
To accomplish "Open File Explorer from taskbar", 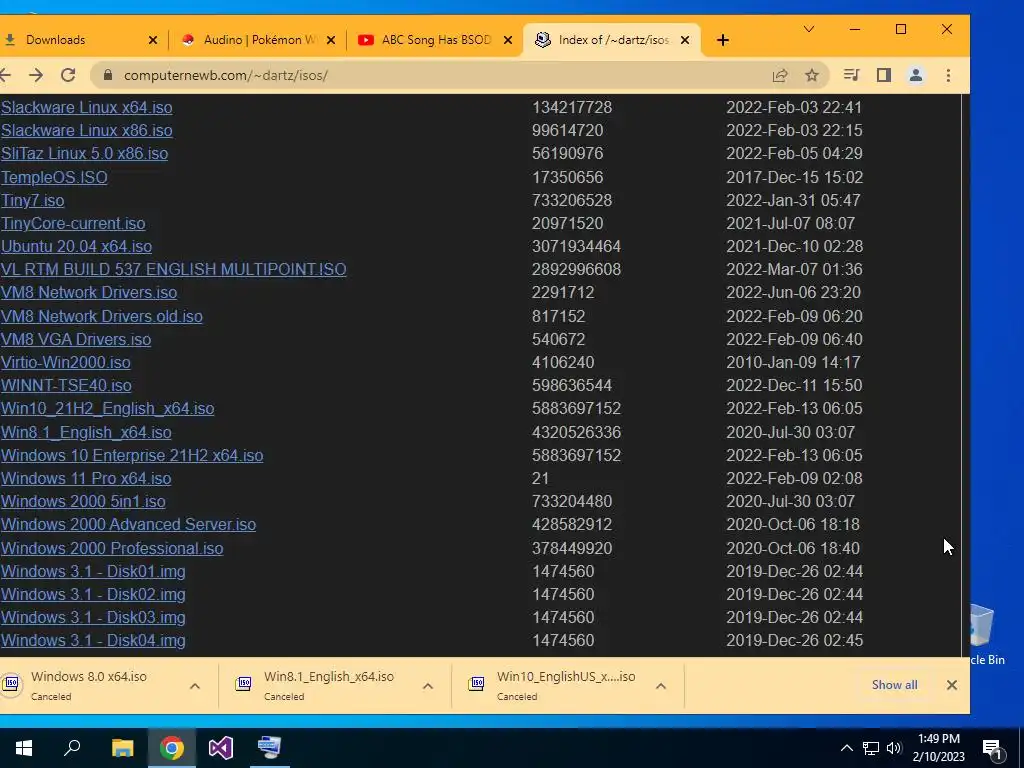I will 122,748.
